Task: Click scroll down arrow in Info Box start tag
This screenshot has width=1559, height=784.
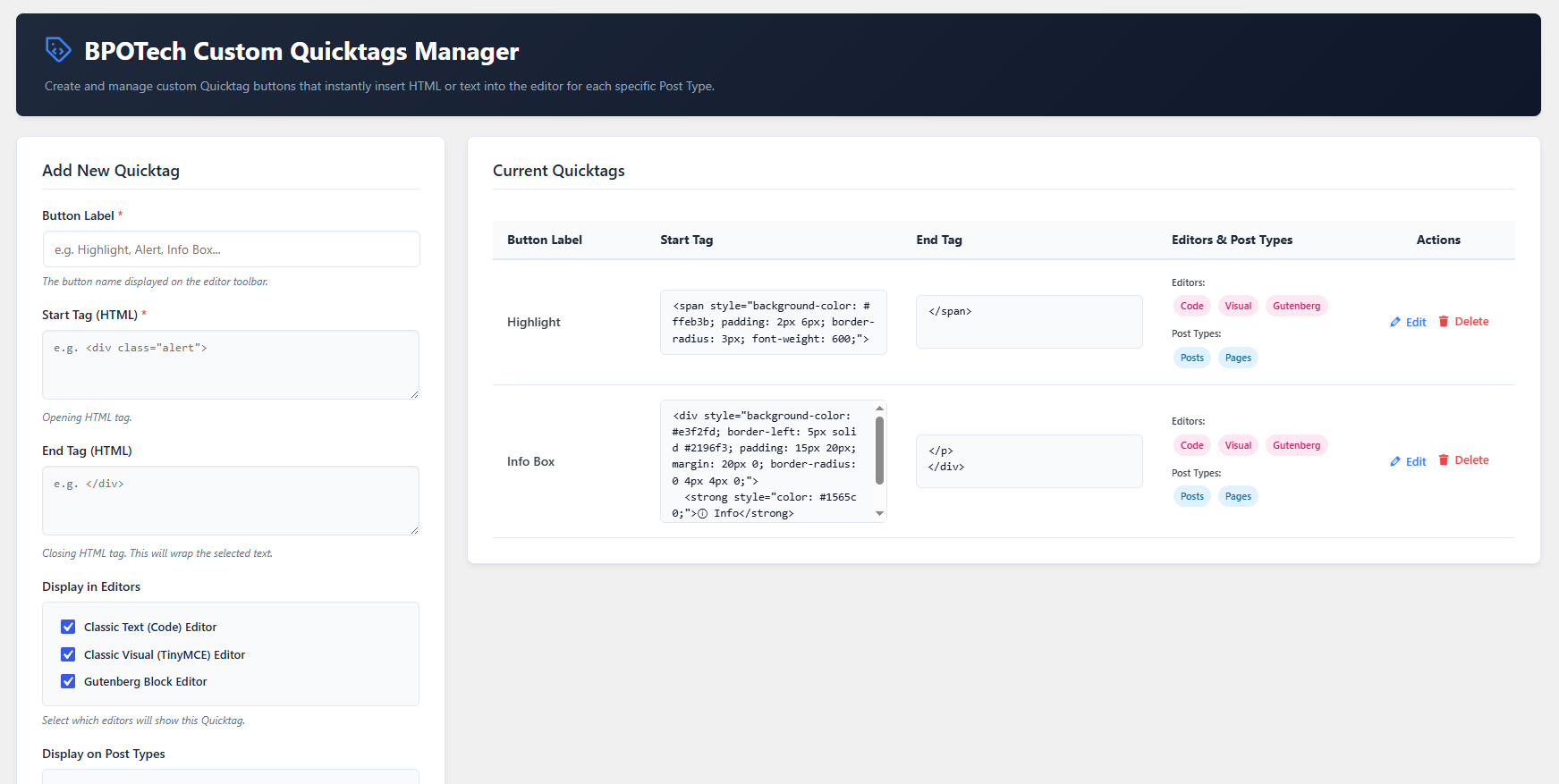Action: click(879, 513)
